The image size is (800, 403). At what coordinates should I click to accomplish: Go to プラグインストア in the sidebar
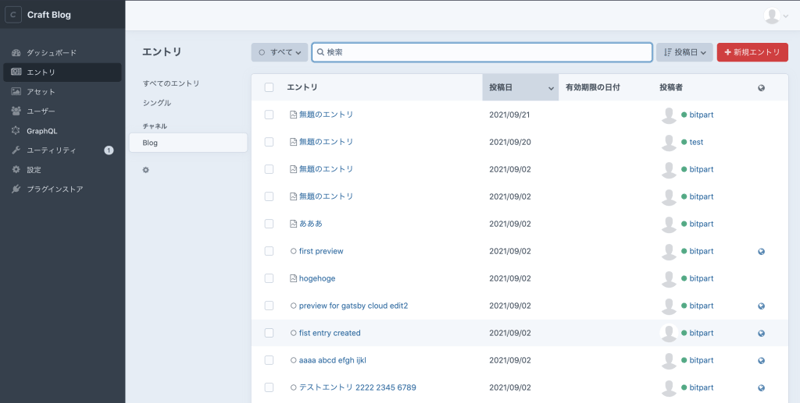coord(55,189)
